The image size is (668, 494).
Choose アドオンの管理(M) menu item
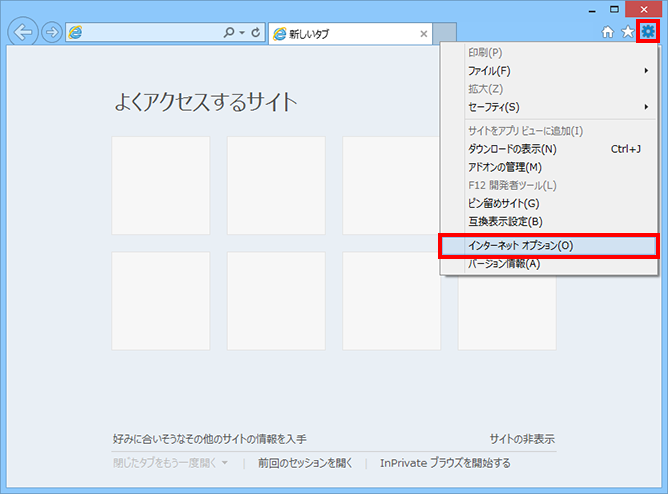(505, 167)
